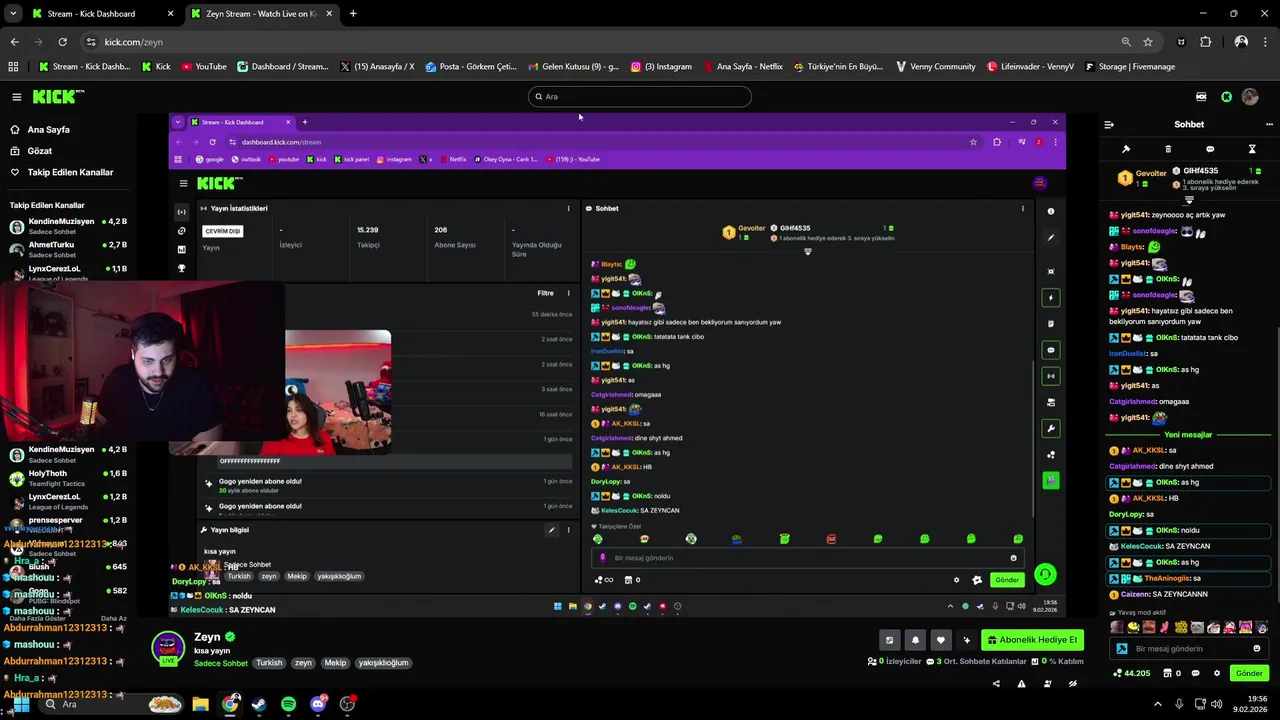Screen dimensions: 1280x720
Task: Open the Sohbet three-dots options menu
Action: (1270, 125)
